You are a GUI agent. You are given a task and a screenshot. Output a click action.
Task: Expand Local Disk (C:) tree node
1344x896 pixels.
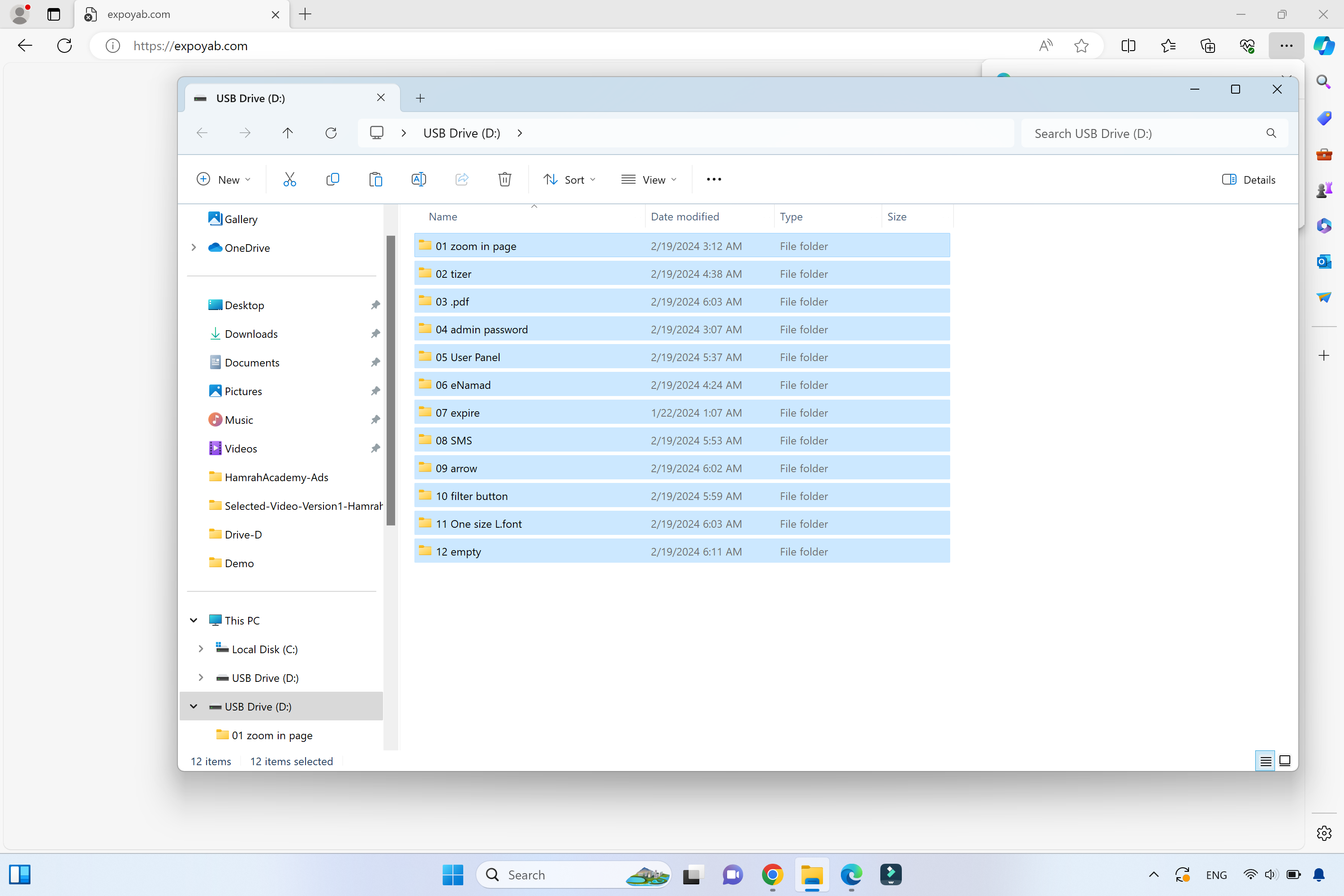[x=201, y=649]
